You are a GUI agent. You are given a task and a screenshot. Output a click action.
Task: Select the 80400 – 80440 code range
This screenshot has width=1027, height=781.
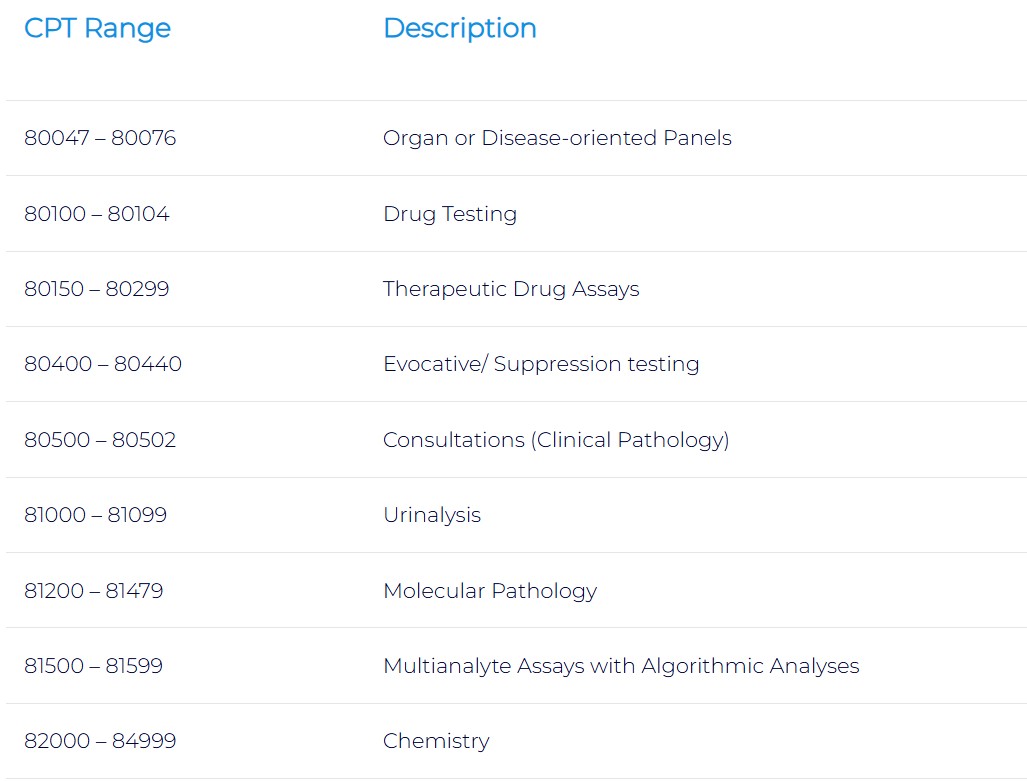[x=103, y=364]
